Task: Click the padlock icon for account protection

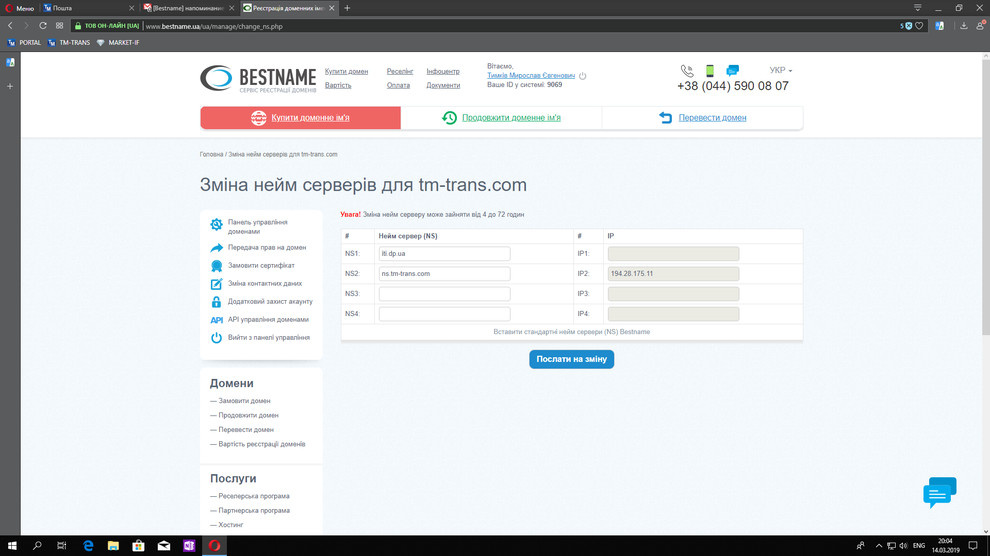Action: tap(217, 302)
